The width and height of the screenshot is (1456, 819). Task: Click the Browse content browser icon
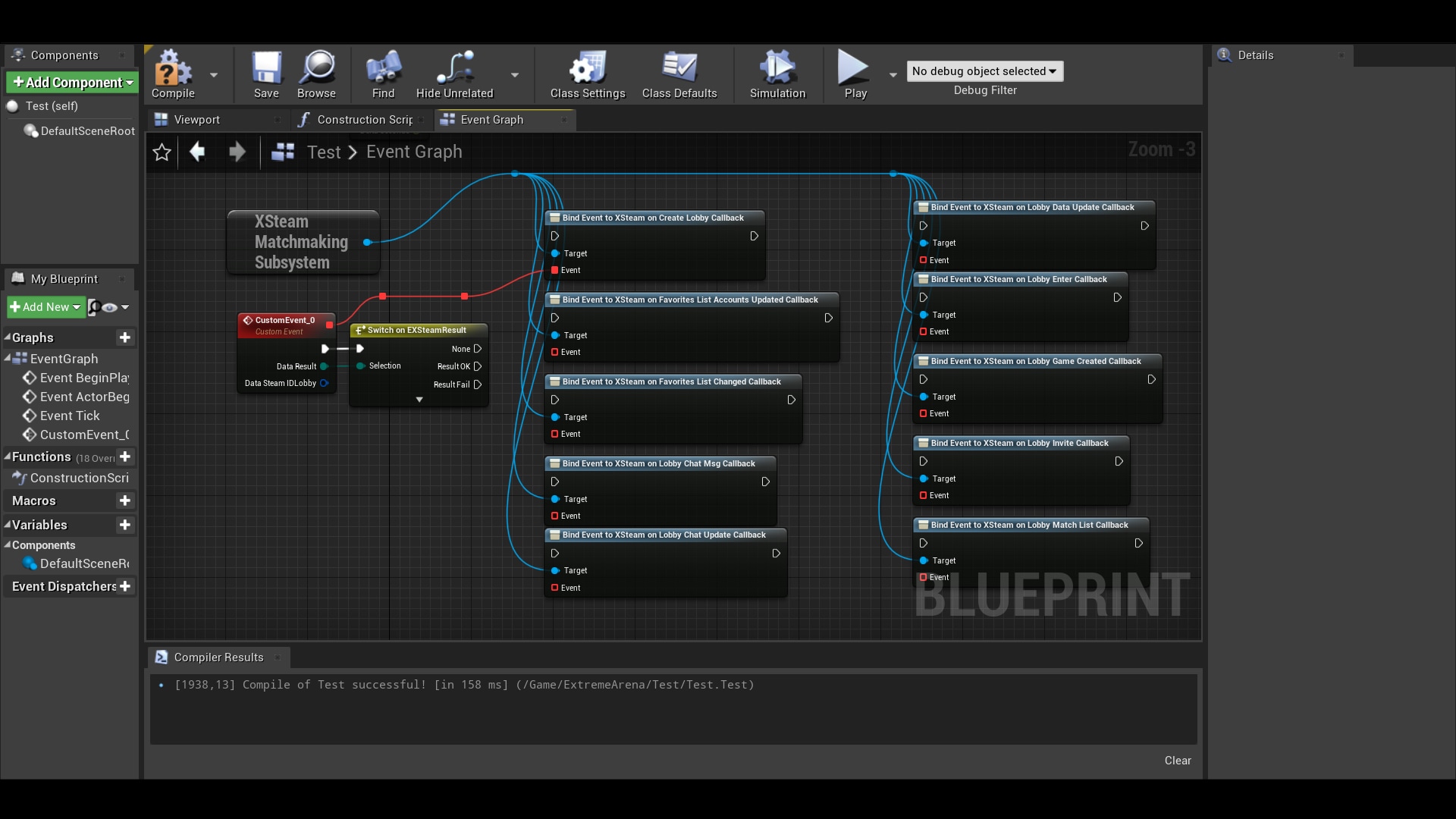coord(316,70)
